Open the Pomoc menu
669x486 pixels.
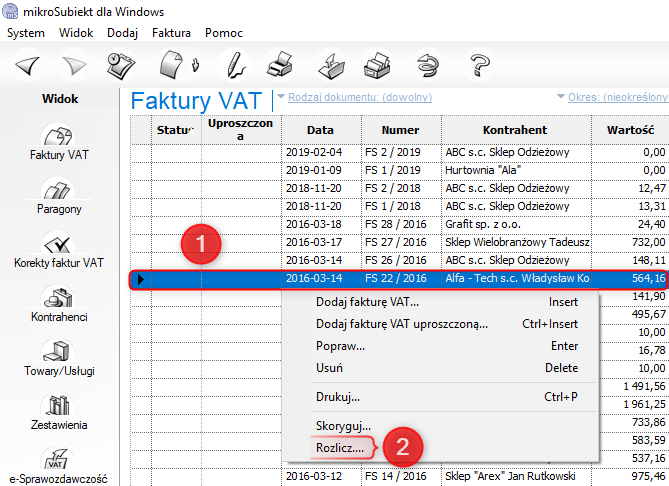[224, 33]
